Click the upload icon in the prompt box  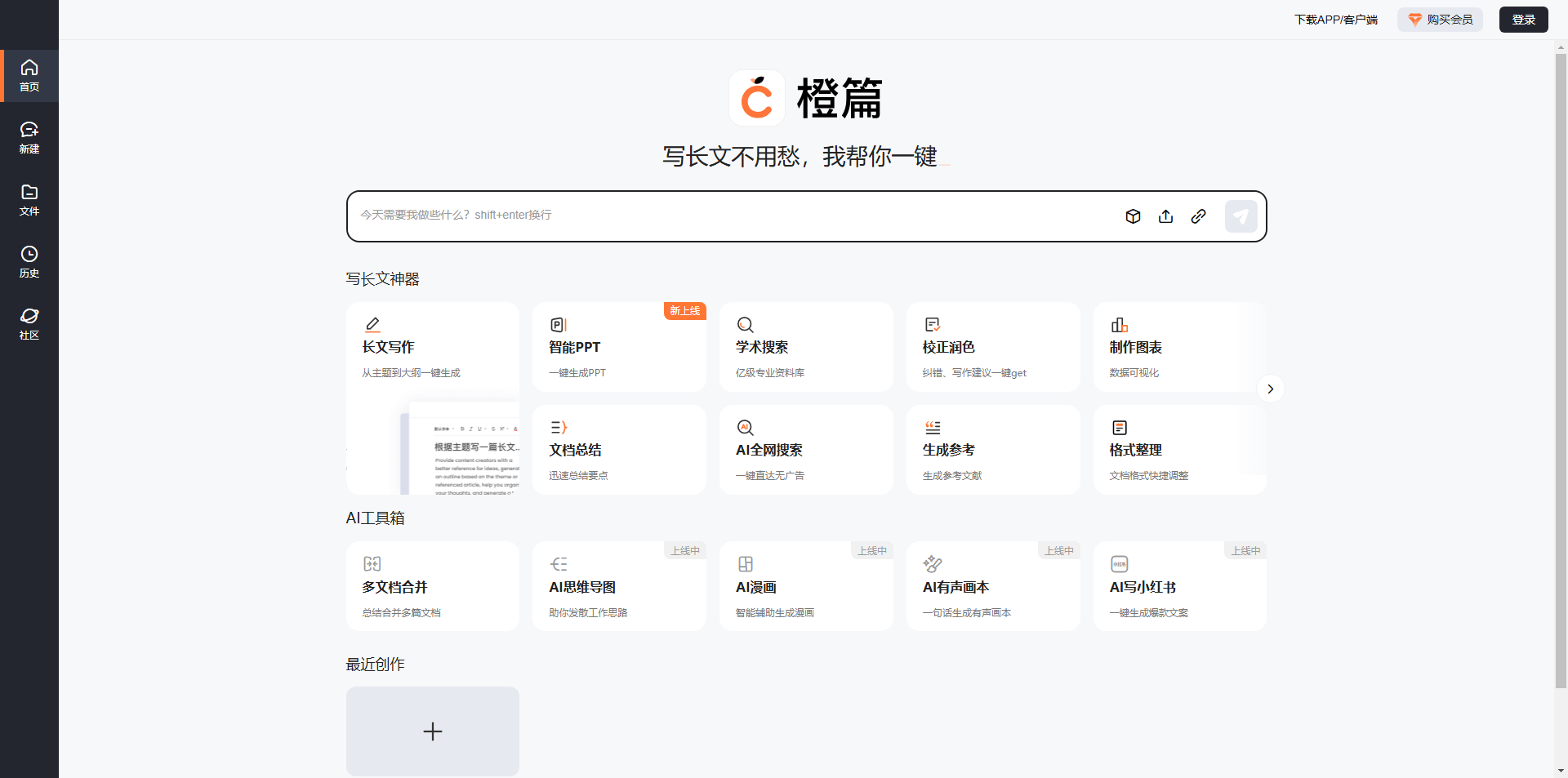[1165, 216]
